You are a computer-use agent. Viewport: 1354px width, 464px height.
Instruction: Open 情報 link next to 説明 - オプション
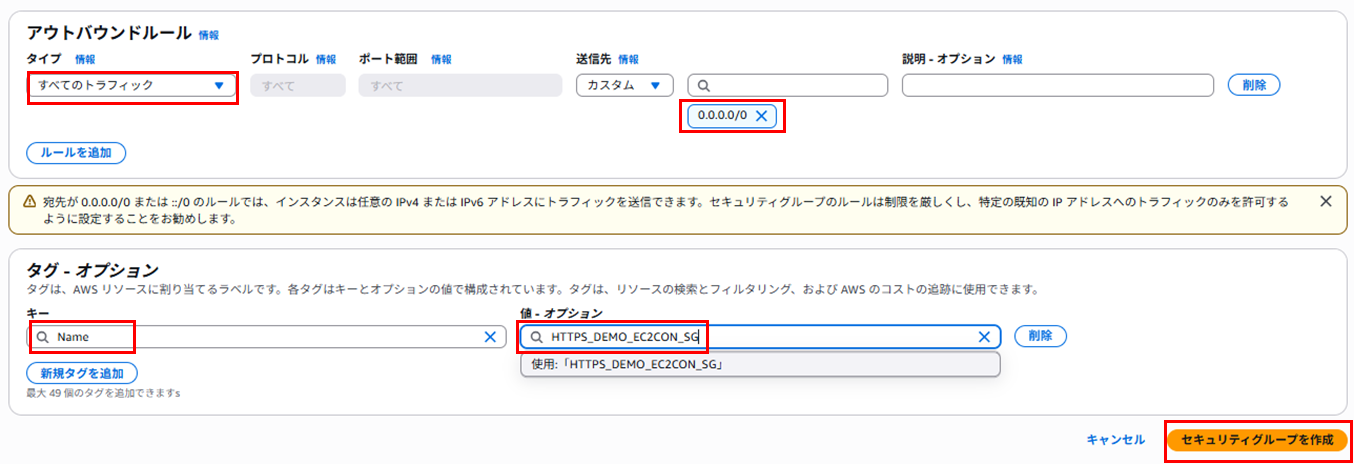click(1012, 59)
